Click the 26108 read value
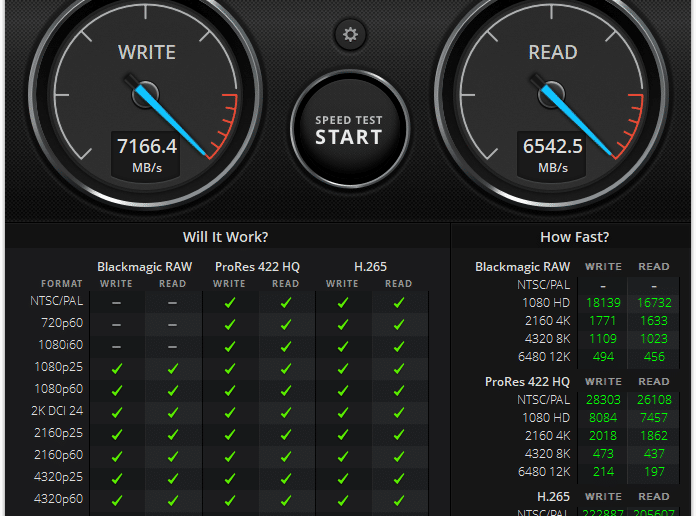Screen dimensions: 696x516 click(x=654, y=400)
